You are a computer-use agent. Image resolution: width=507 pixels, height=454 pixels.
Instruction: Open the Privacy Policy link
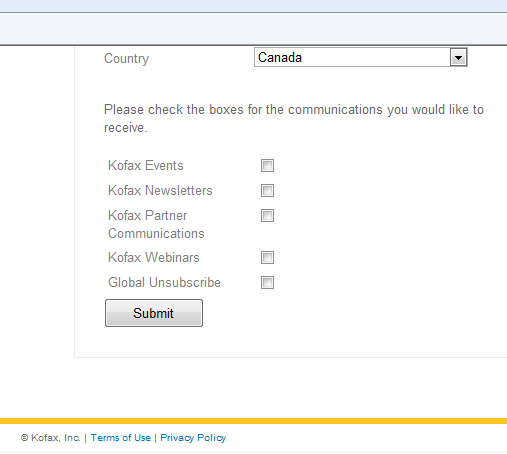193,438
